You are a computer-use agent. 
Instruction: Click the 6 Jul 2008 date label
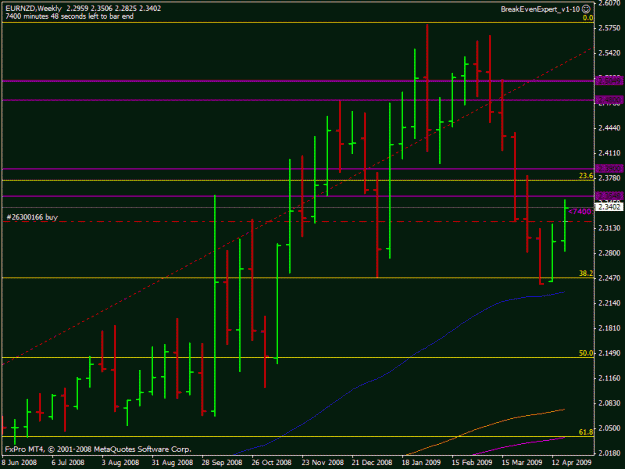pyautogui.click(x=68, y=463)
